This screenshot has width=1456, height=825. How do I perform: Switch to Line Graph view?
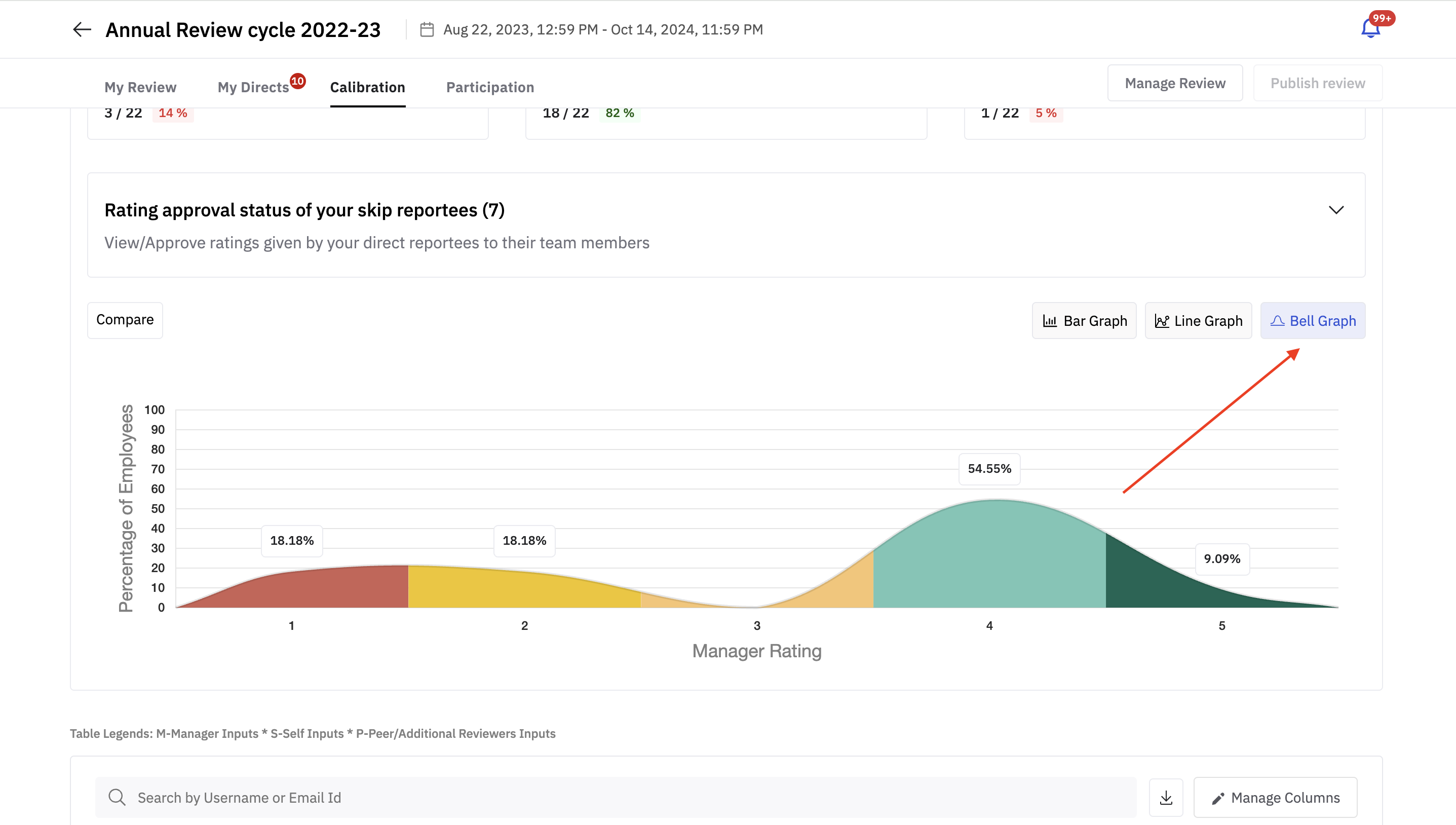point(1198,321)
